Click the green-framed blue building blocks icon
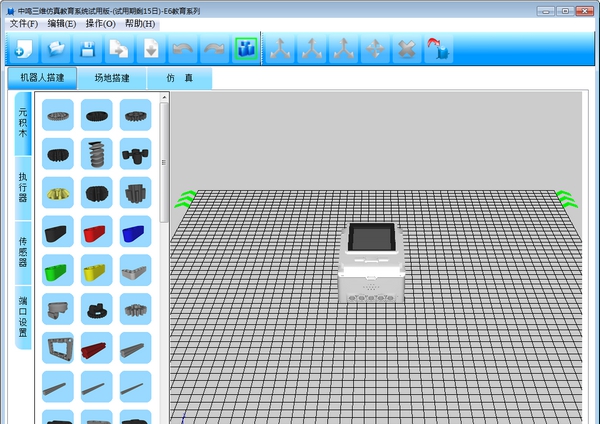Screen dimensions: 600x424 point(246,49)
